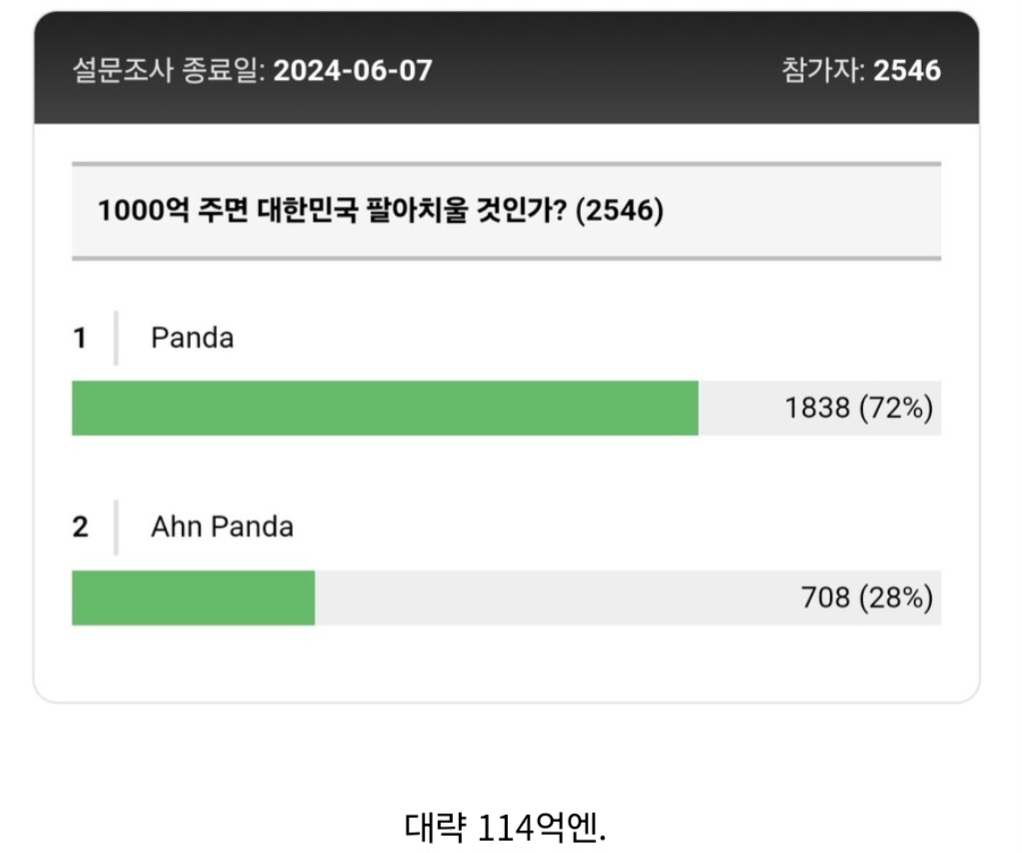Click the caption text 대략 114억엔
This screenshot has height=853, width=1022.
pyautogui.click(x=505, y=828)
